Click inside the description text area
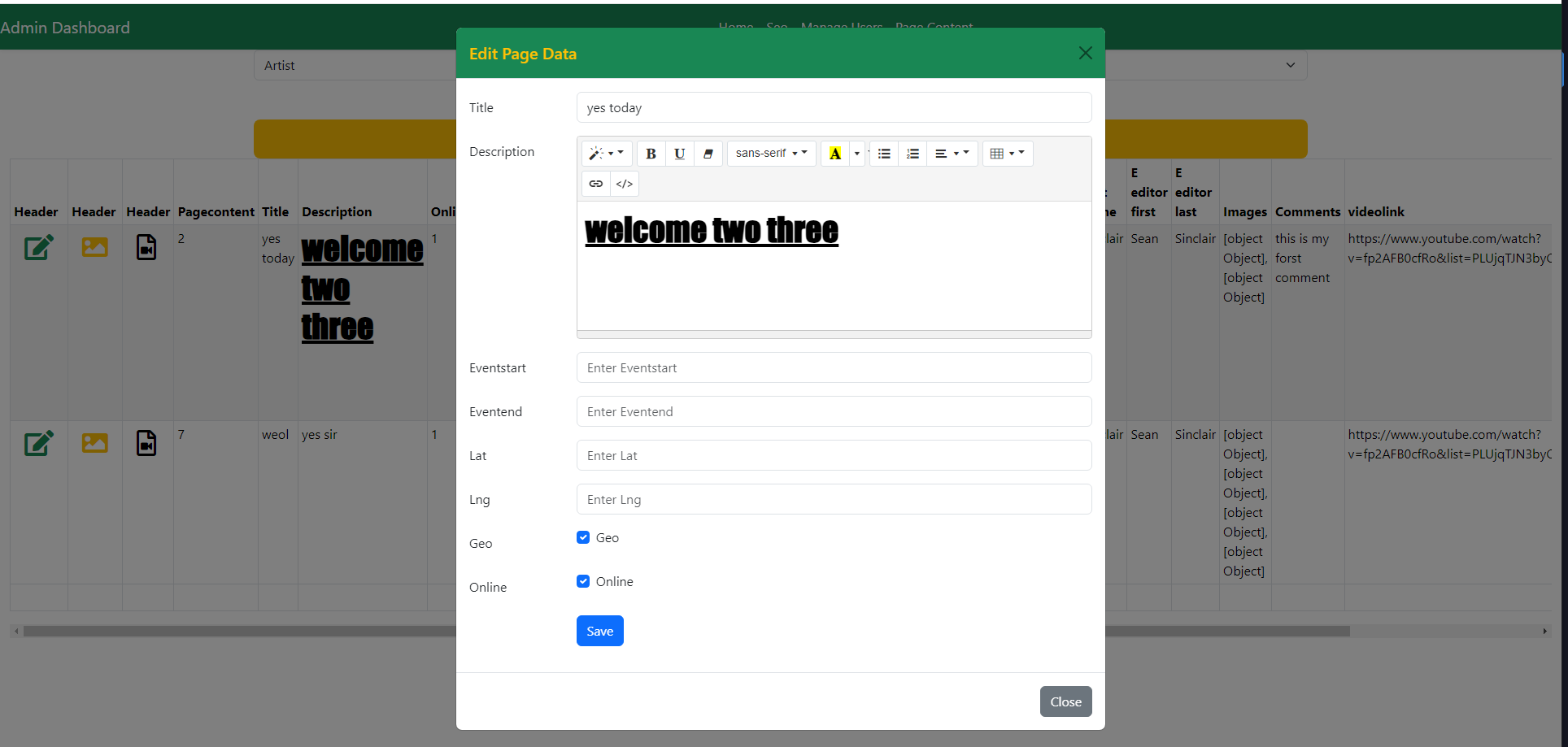The image size is (1568, 747). click(834, 266)
